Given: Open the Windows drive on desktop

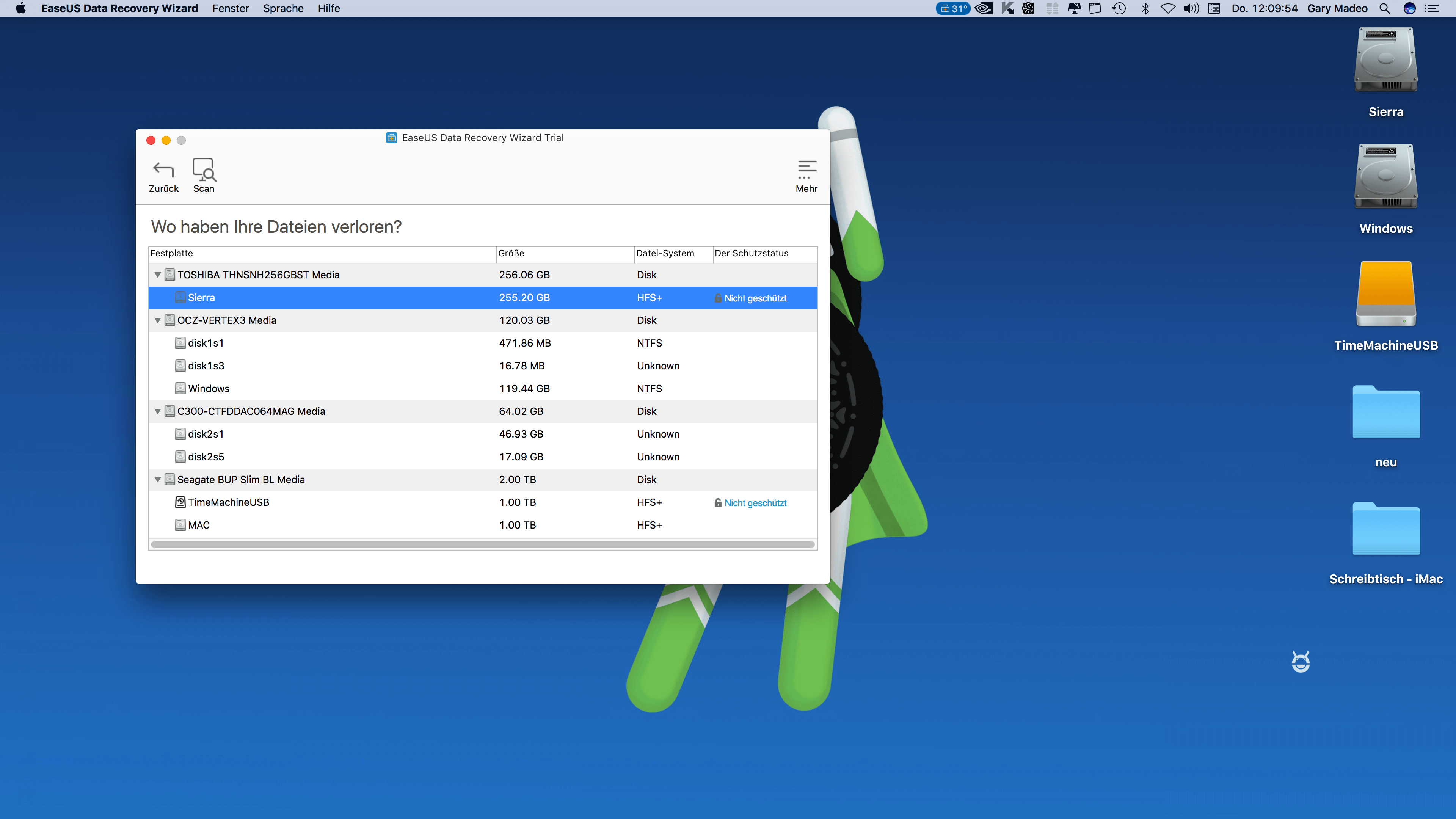Looking at the screenshot, I should click(x=1386, y=176).
